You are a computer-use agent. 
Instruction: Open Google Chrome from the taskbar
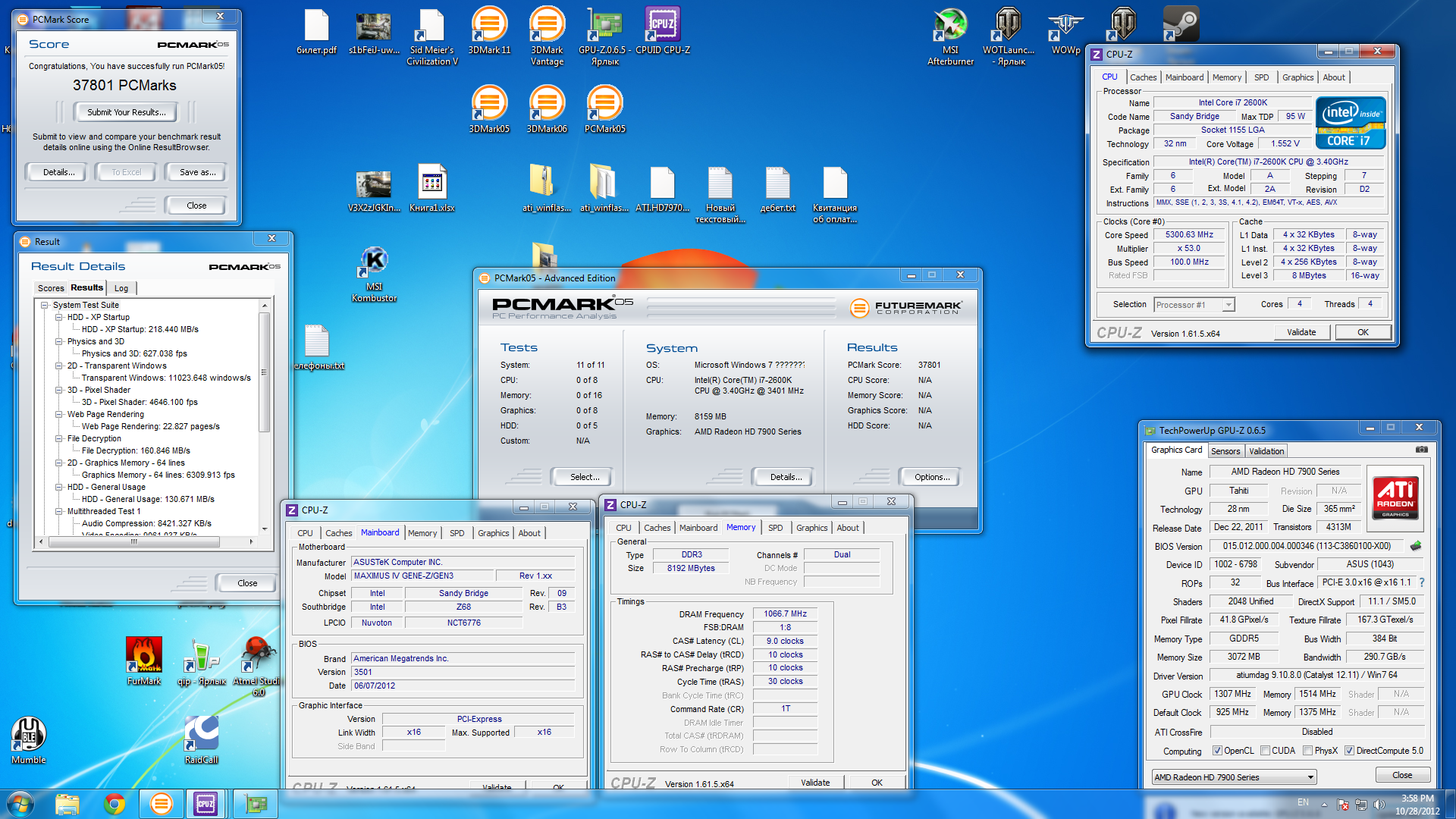pos(115,804)
